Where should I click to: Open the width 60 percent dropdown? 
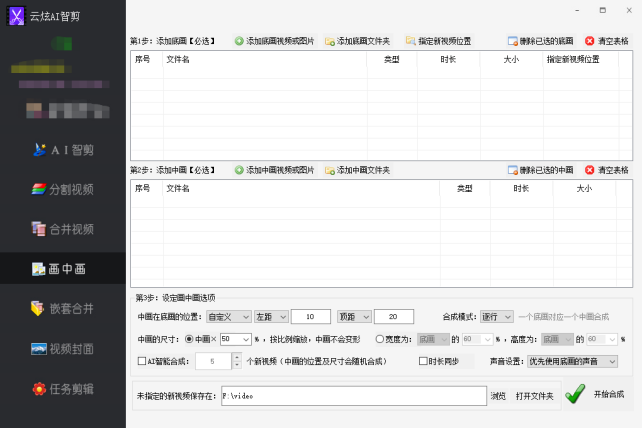pos(477,339)
